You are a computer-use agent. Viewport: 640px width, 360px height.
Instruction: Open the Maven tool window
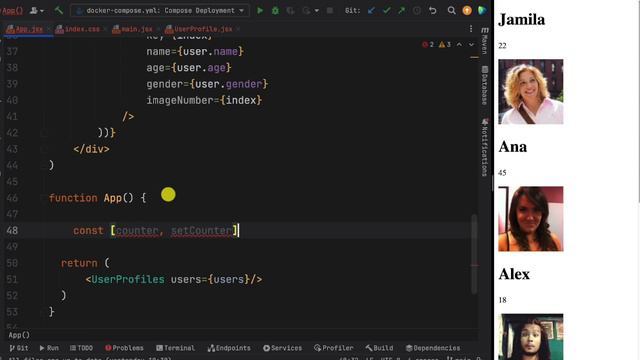pyautogui.click(x=484, y=40)
